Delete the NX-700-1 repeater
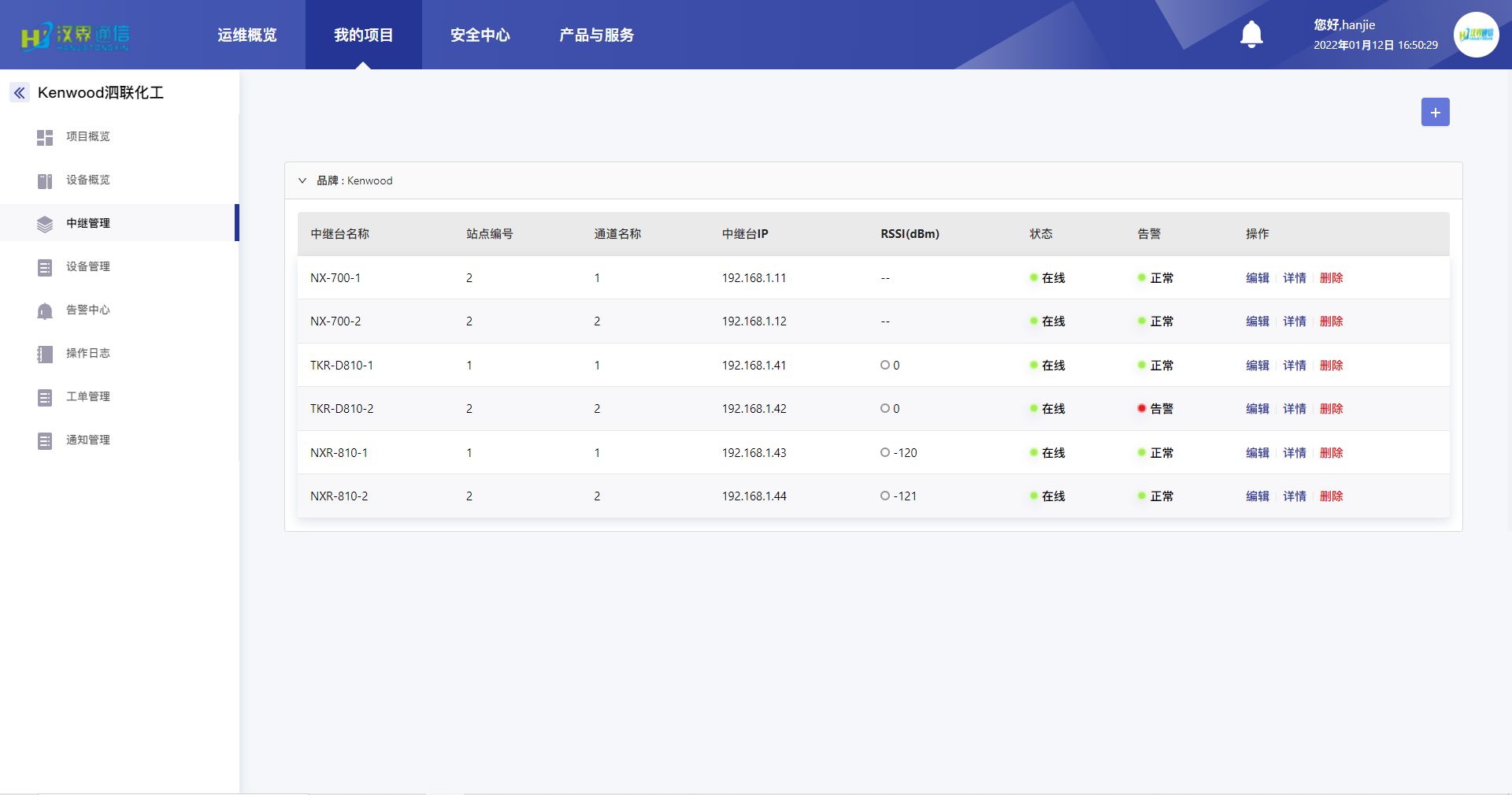 [x=1332, y=278]
